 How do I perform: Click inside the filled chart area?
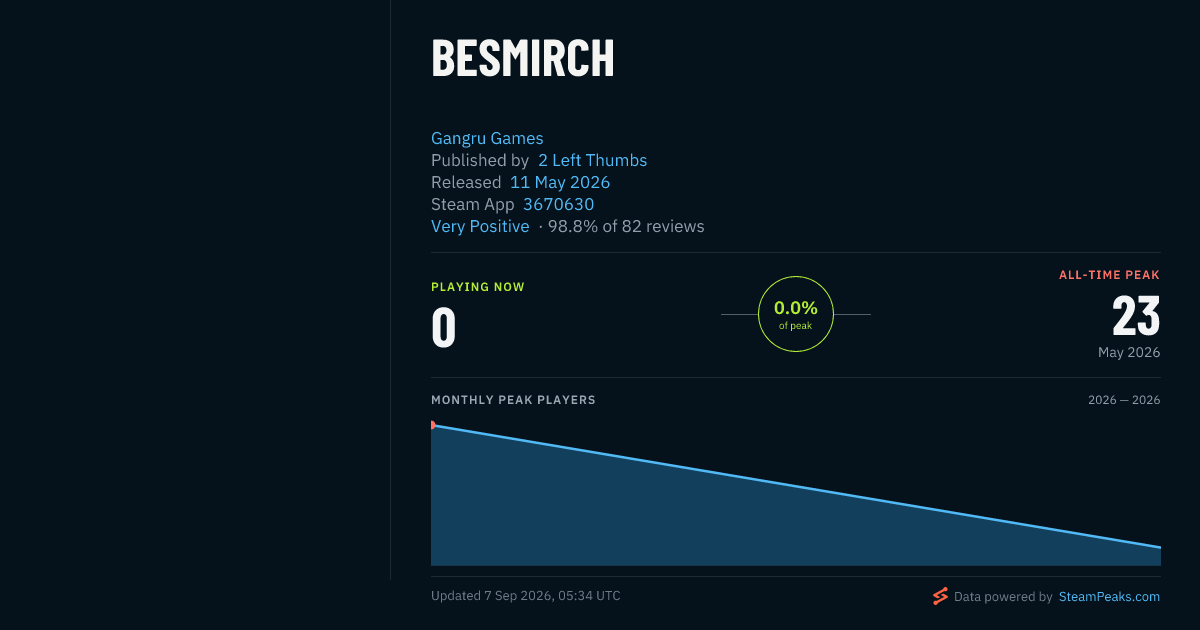[700, 520]
